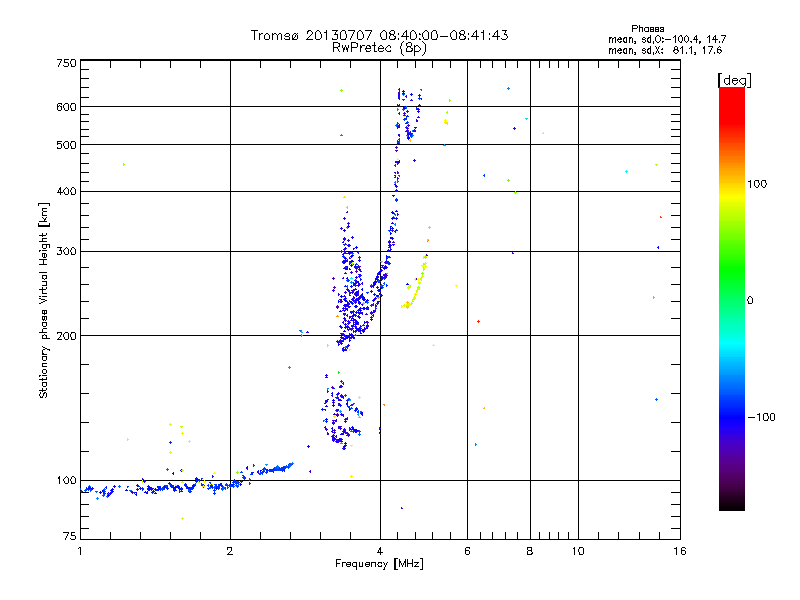
Task: Click colorbar tick label "0"
Action: 750,301
